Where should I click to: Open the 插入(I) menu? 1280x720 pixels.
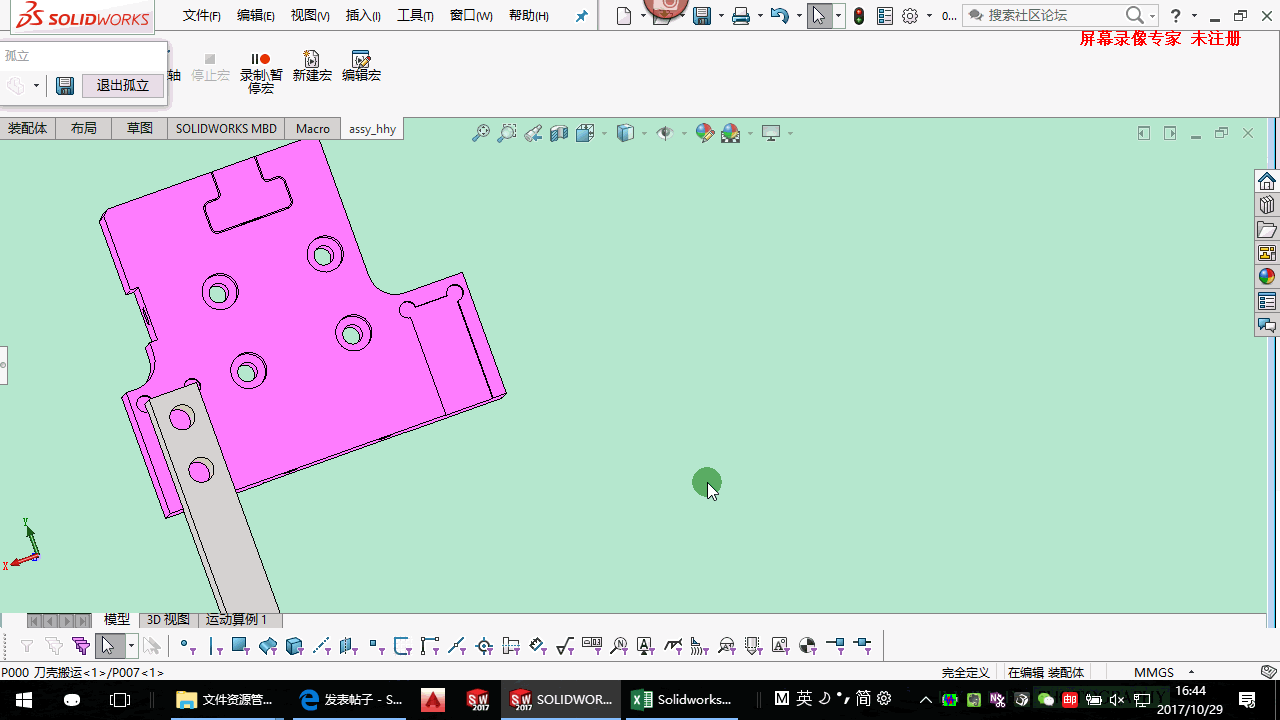(x=363, y=16)
